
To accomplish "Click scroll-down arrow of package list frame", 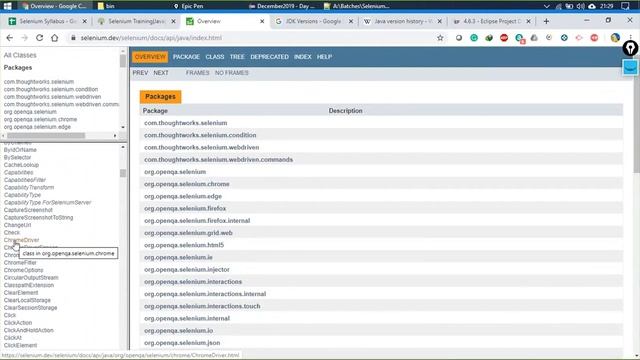I will click(x=123, y=127).
